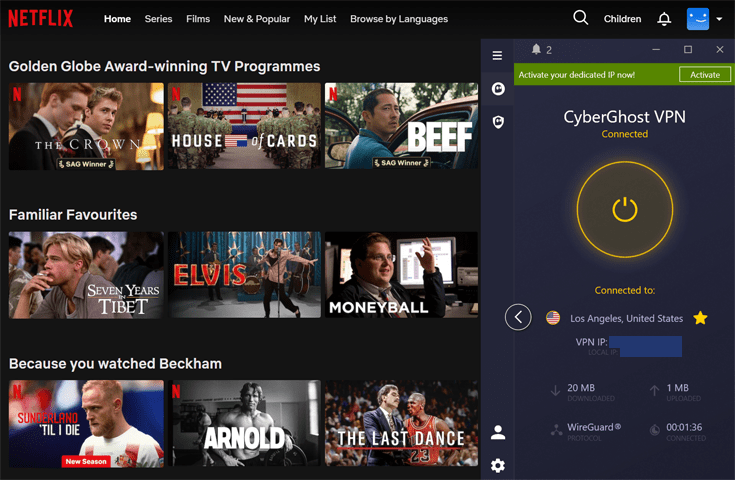
Task: Open My List
Action: pyautogui.click(x=320, y=19)
